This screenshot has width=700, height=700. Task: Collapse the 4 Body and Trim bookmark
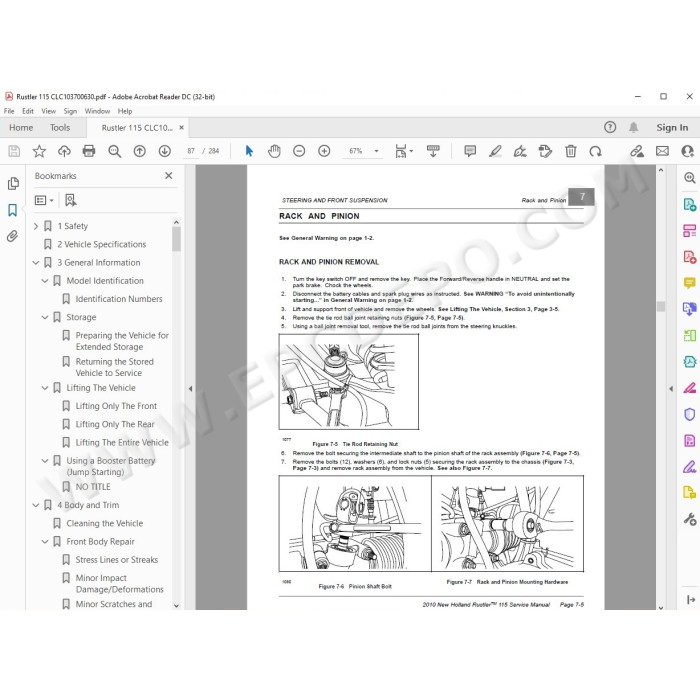tap(36, 505)
